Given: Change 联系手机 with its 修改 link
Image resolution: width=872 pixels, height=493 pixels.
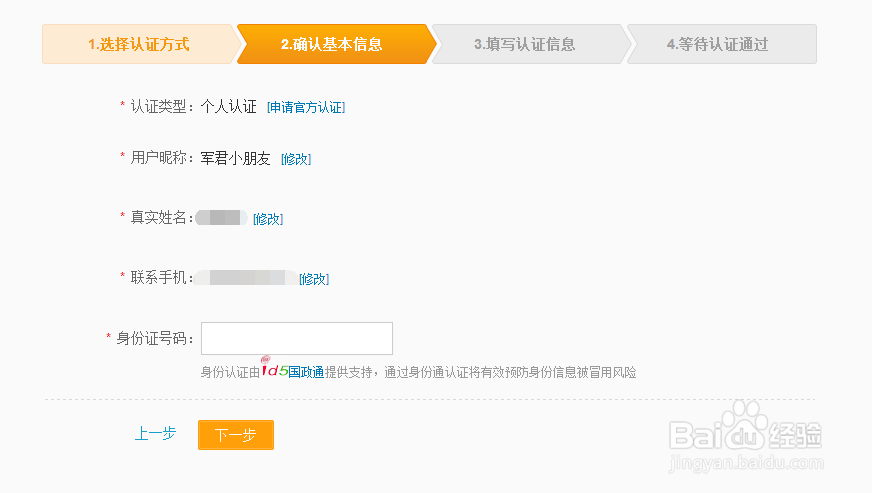Looking at the screenshot, I should point(314,279).
